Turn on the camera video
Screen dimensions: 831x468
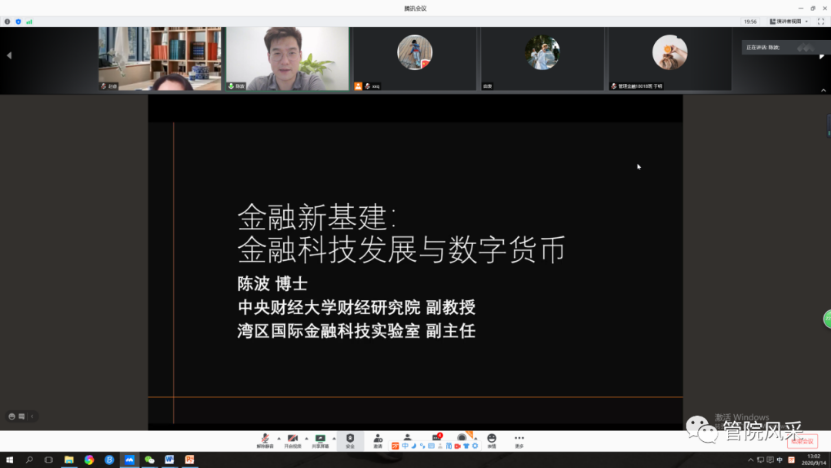point(292,439)
